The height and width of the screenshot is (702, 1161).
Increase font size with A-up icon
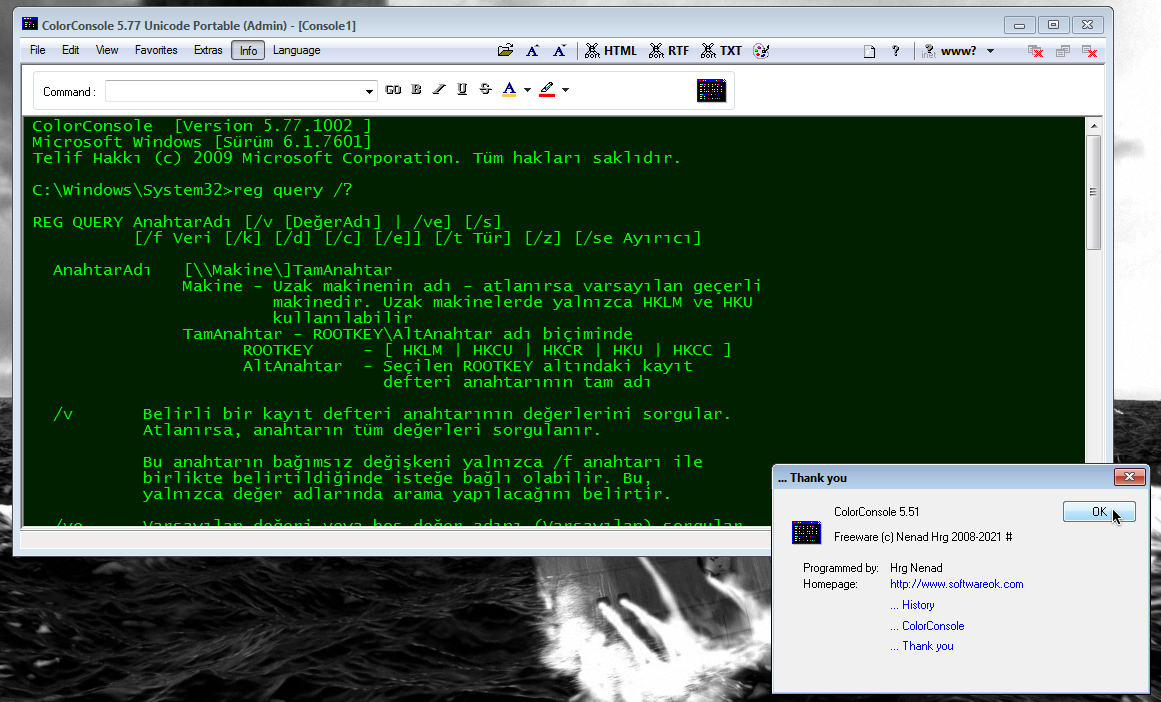532,50
